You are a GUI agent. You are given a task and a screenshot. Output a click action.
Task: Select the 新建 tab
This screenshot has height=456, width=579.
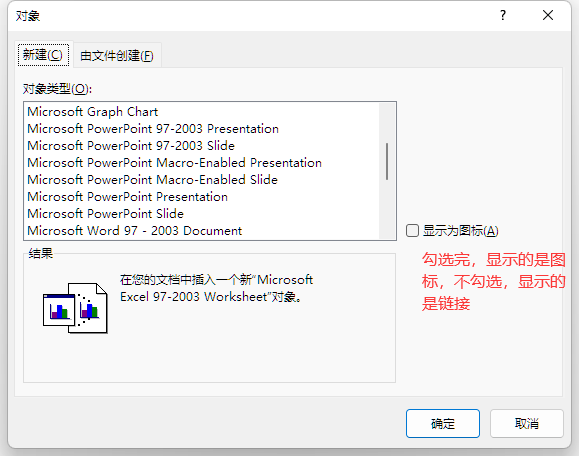43,55
